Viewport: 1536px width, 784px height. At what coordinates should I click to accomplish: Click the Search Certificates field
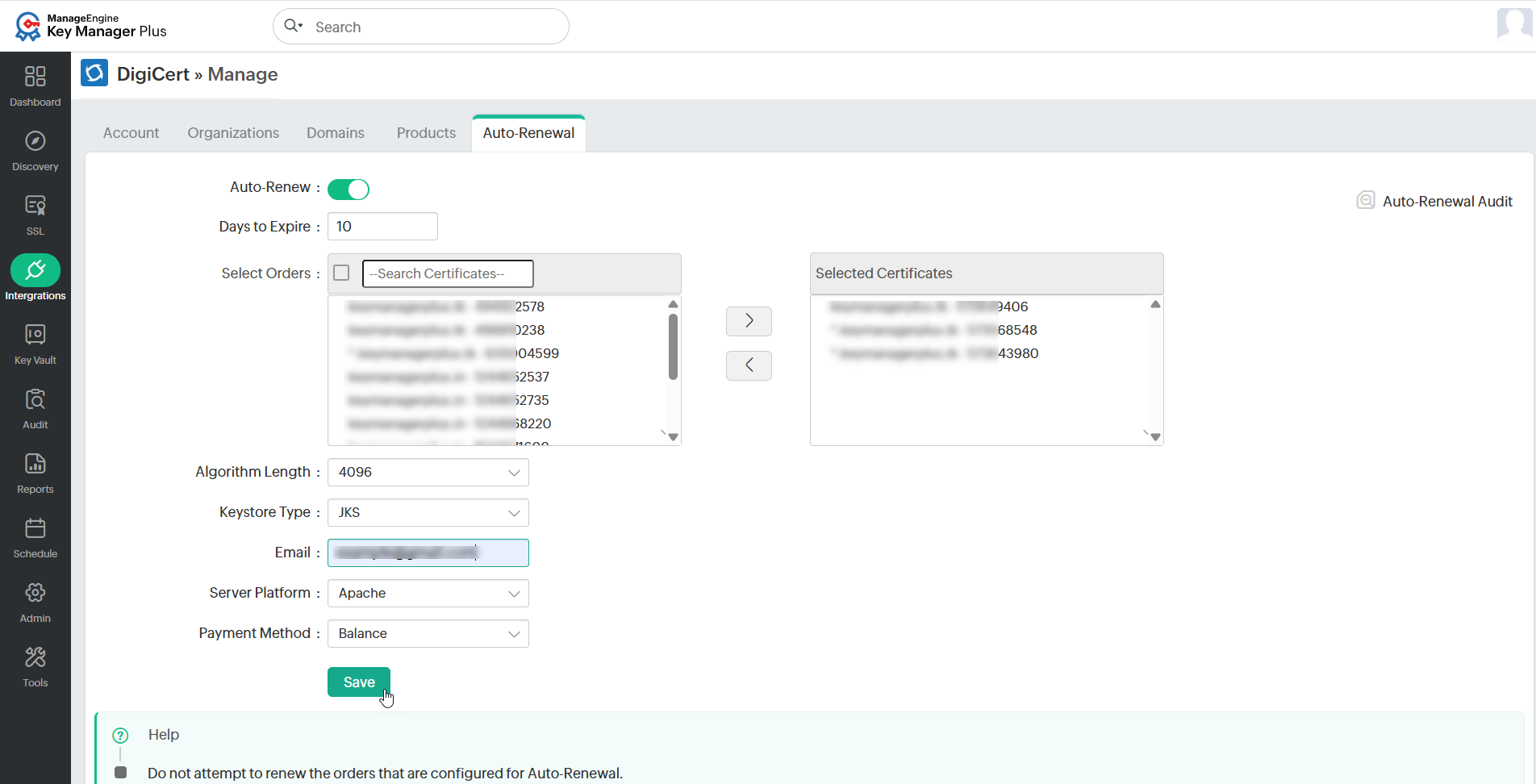tap(448, 273)
